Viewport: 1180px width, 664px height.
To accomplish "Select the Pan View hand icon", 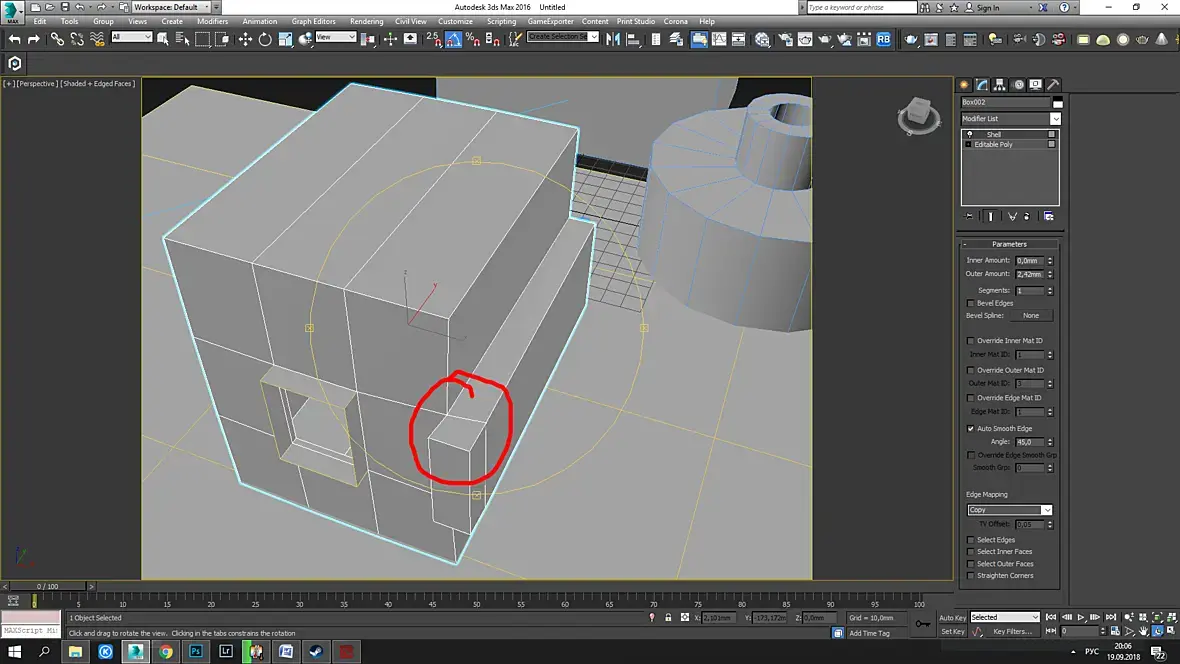I will pyautogui.click(x=1143, y=631).
